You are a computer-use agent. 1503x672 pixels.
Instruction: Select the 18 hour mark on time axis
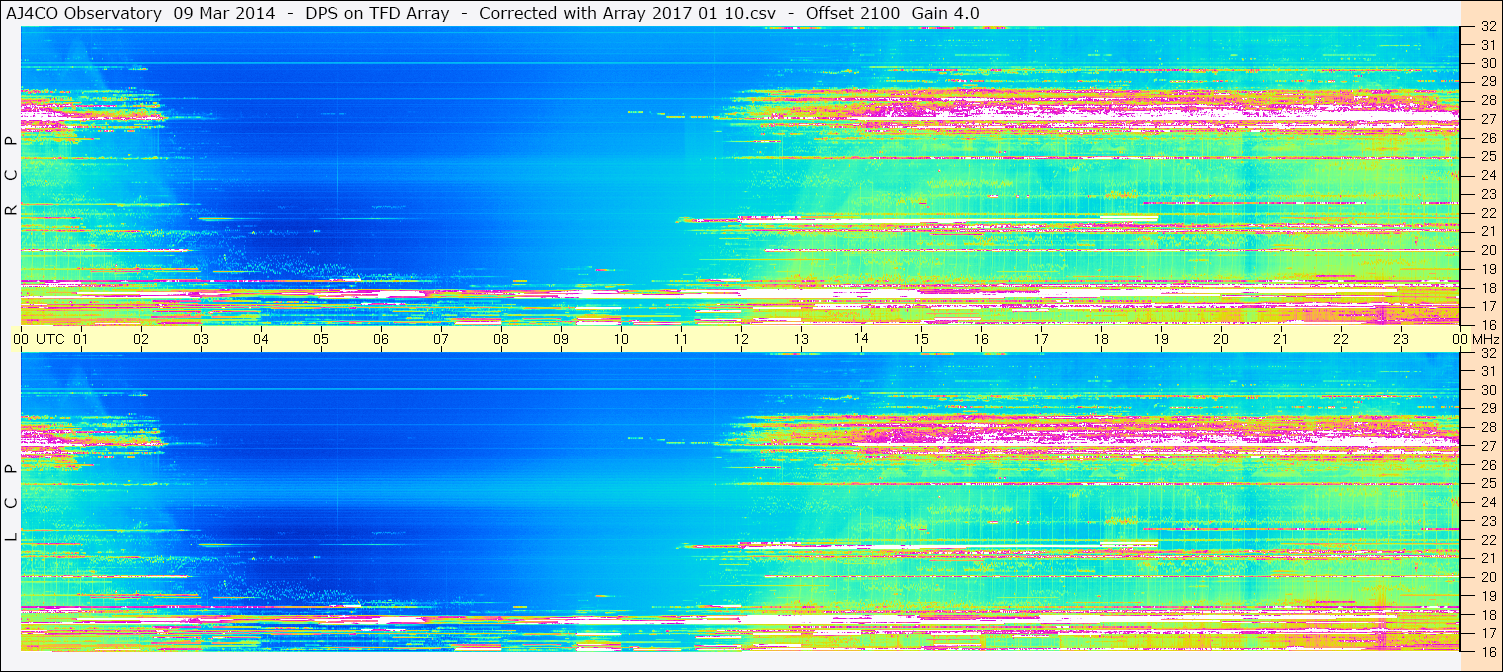pyautogui.click(x=1101, y=339)
